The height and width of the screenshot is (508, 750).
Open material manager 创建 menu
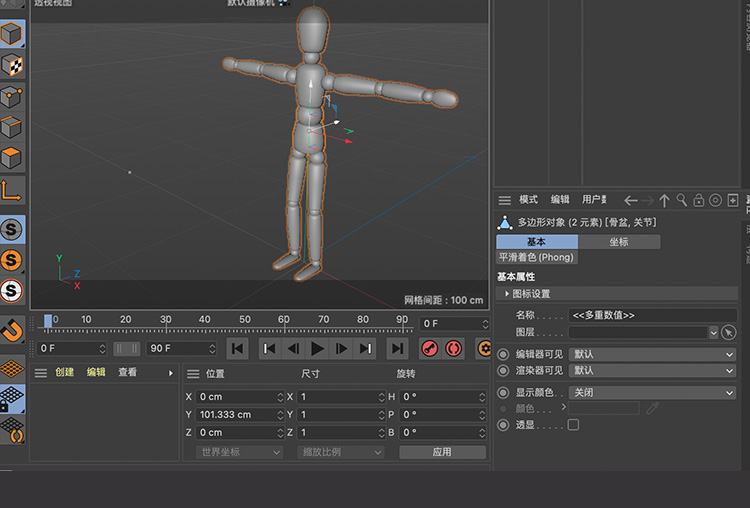tap(65, 372)
